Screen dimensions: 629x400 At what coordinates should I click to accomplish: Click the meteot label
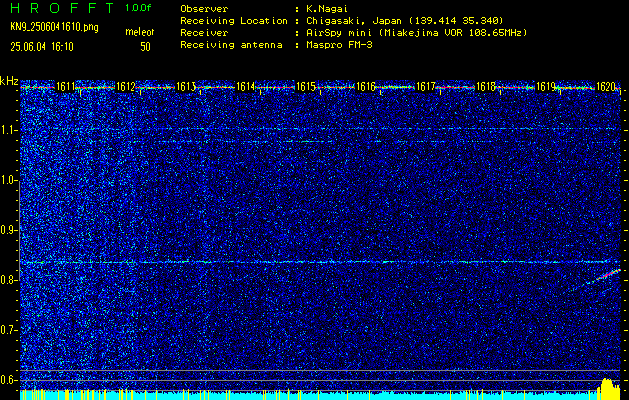(140, 32)
